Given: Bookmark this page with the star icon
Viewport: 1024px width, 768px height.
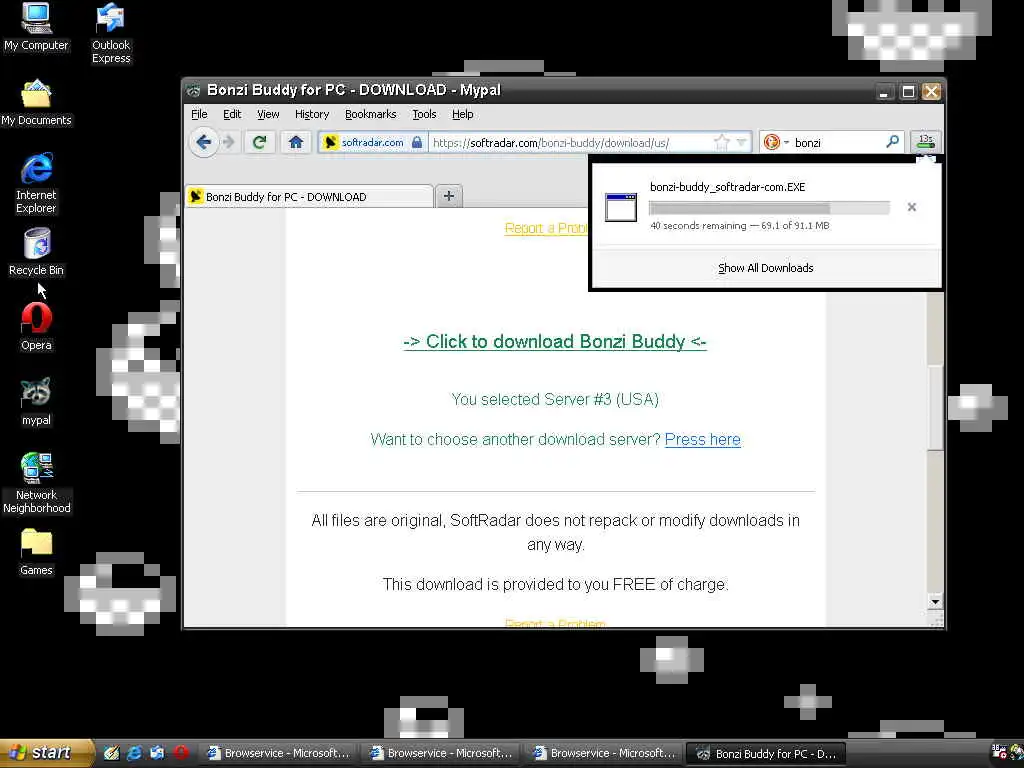Looking at the screenshot, I should (721, 142).
